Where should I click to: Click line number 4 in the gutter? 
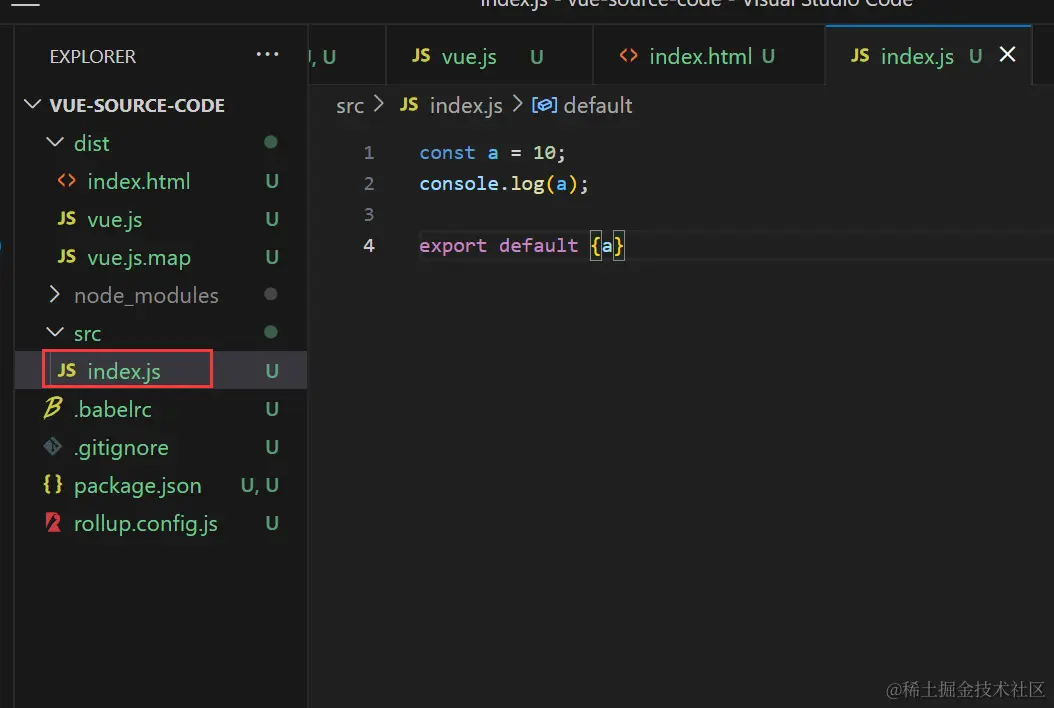click(x=368, y=246)
